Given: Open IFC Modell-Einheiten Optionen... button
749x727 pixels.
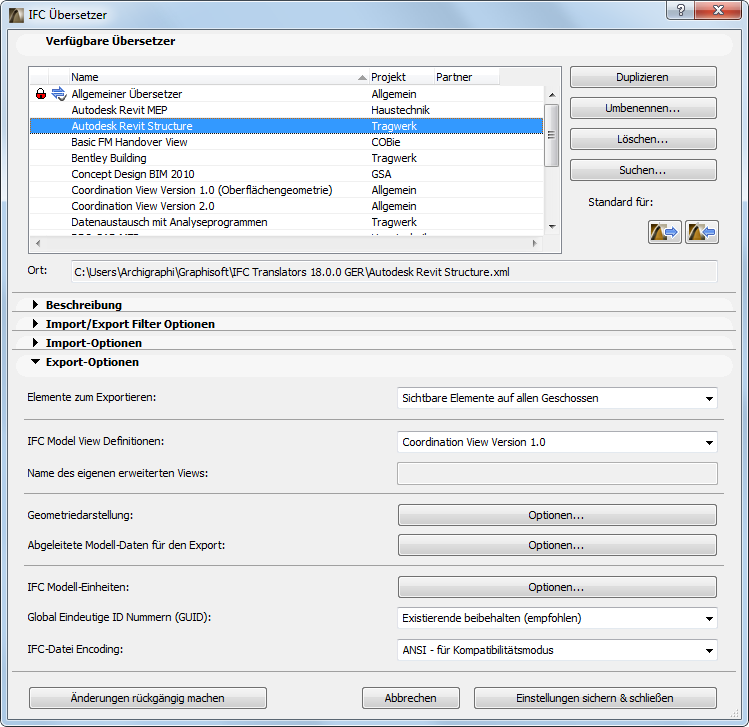Looking at the screenshot, I should [x=557, y=587].
